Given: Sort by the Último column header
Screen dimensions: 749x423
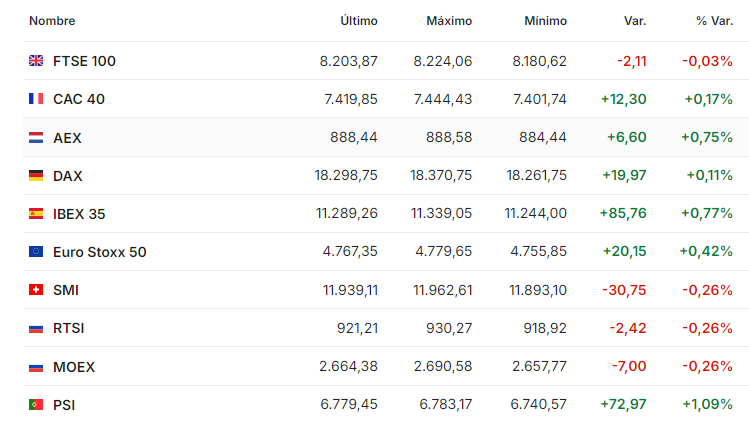Looking at the screenshot, I should pos(359,21).
